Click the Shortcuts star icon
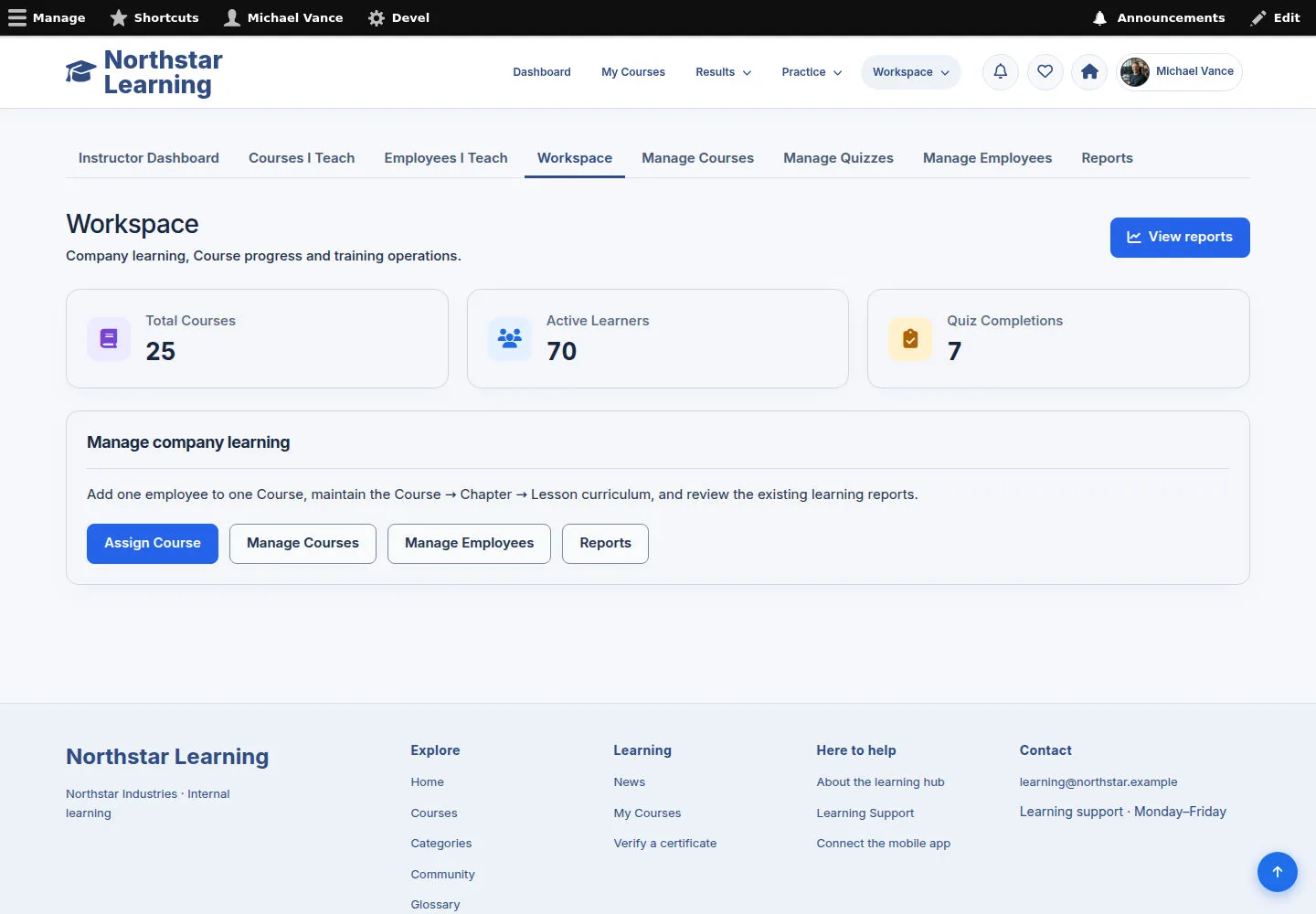 pos(119,17)
